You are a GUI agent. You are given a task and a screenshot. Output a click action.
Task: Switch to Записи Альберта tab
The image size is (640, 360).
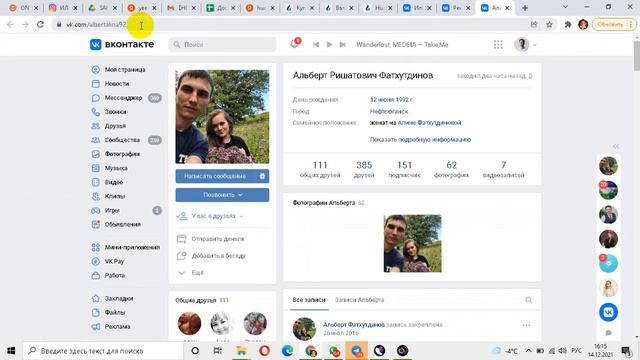(x=359, y=300)
